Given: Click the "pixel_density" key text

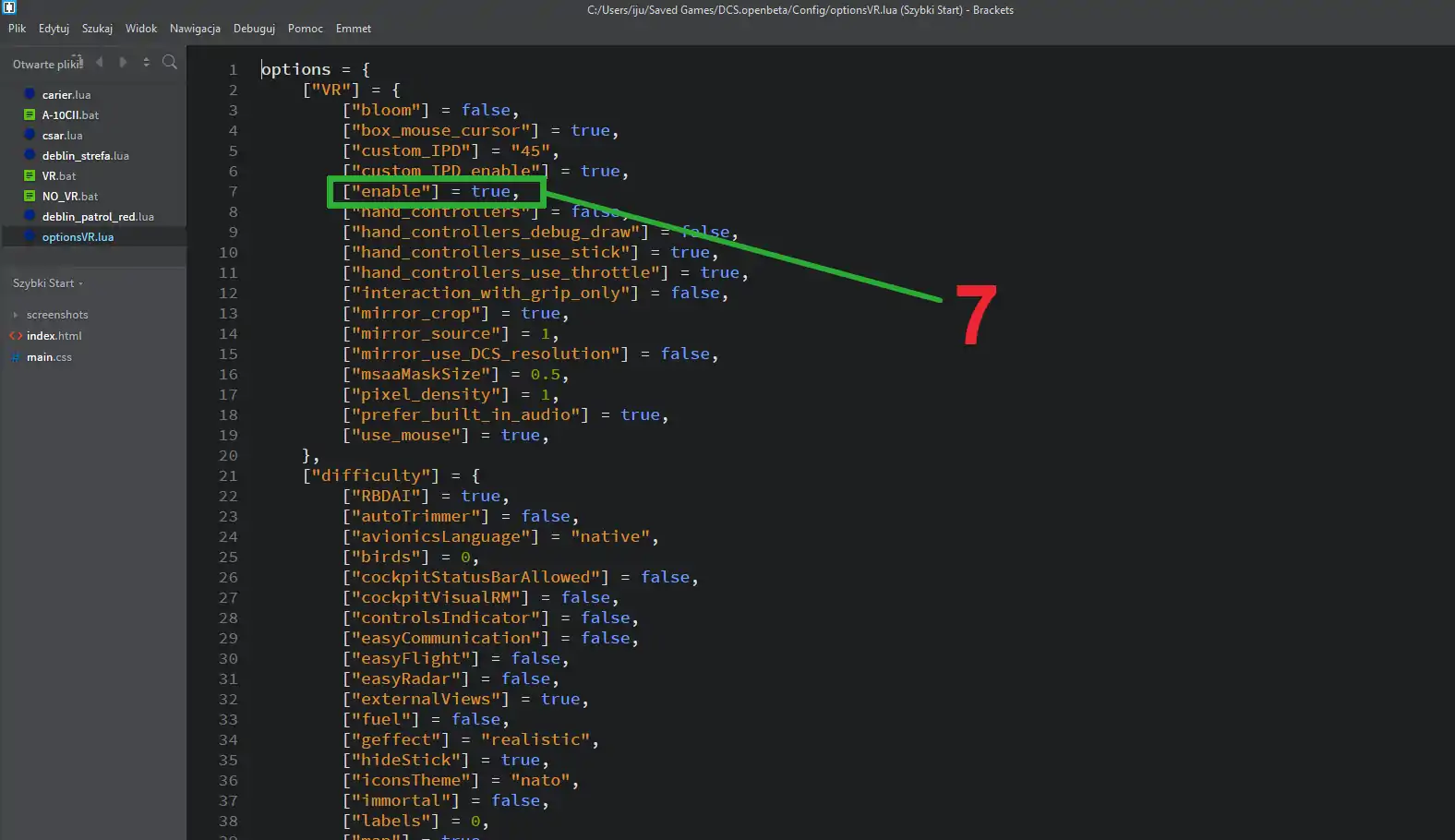Looking at the screenshot, I should pyautogui.click(x=426, y=394).
